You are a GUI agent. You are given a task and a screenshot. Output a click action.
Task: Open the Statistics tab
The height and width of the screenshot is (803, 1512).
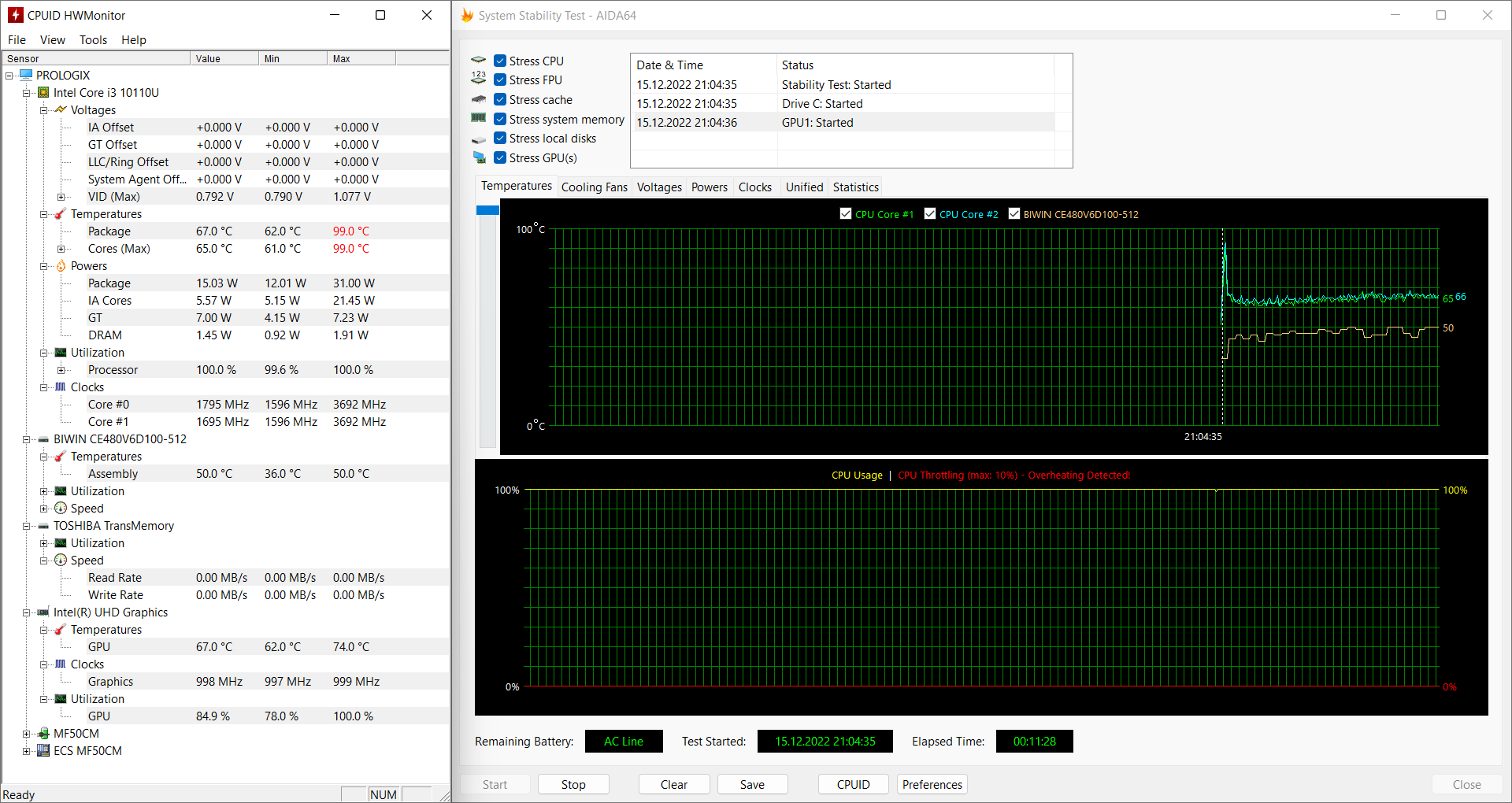click(x=855, y=187)
